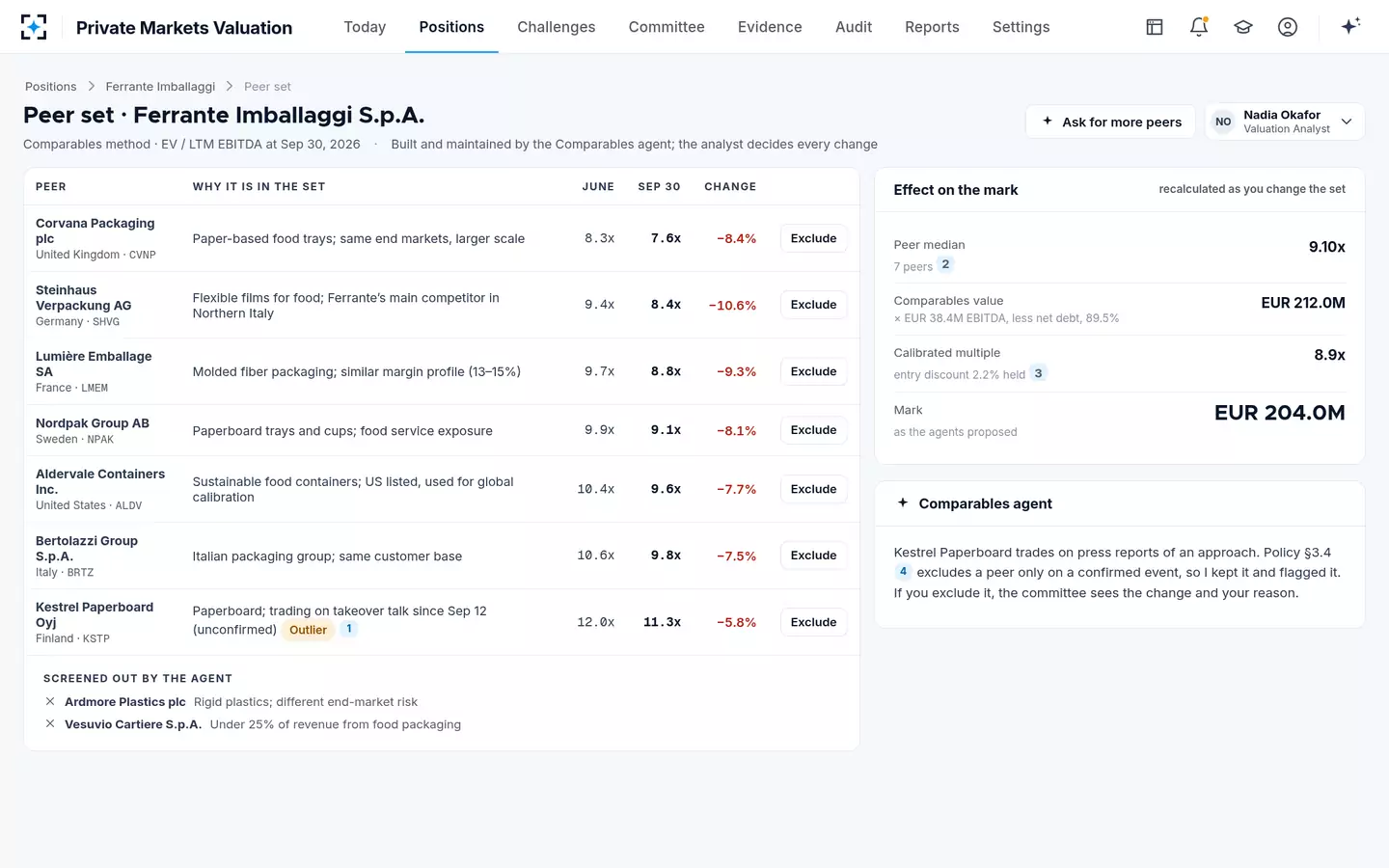Click the Peer median value 9.10x
Screen dimensions: 1389x868
pyautogui.click(x=1326, y=247)
